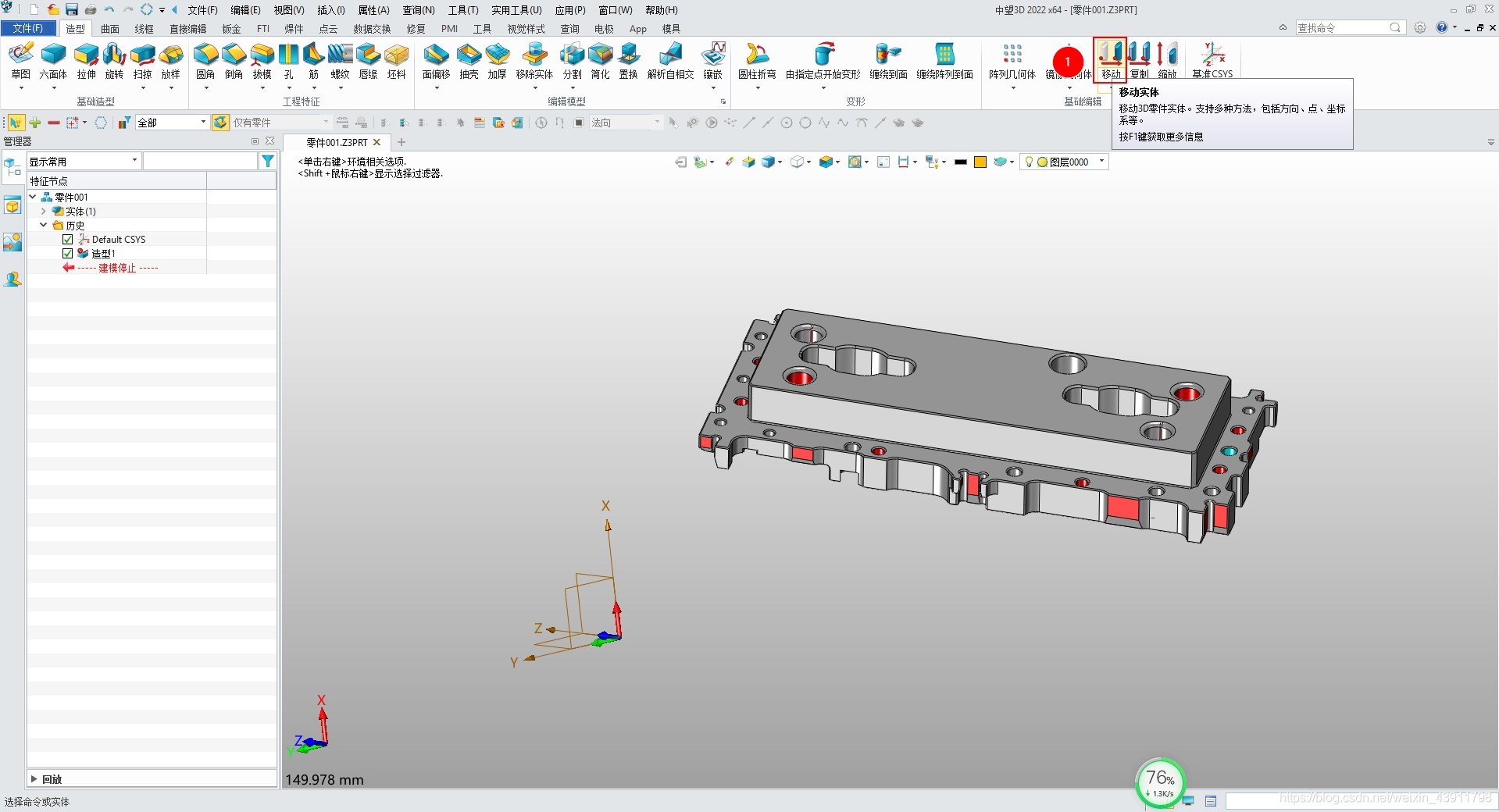Screen dimensions: 1499x812
Task: Click the orange color swatch in view toolbar
Action: tap(980, 162)
